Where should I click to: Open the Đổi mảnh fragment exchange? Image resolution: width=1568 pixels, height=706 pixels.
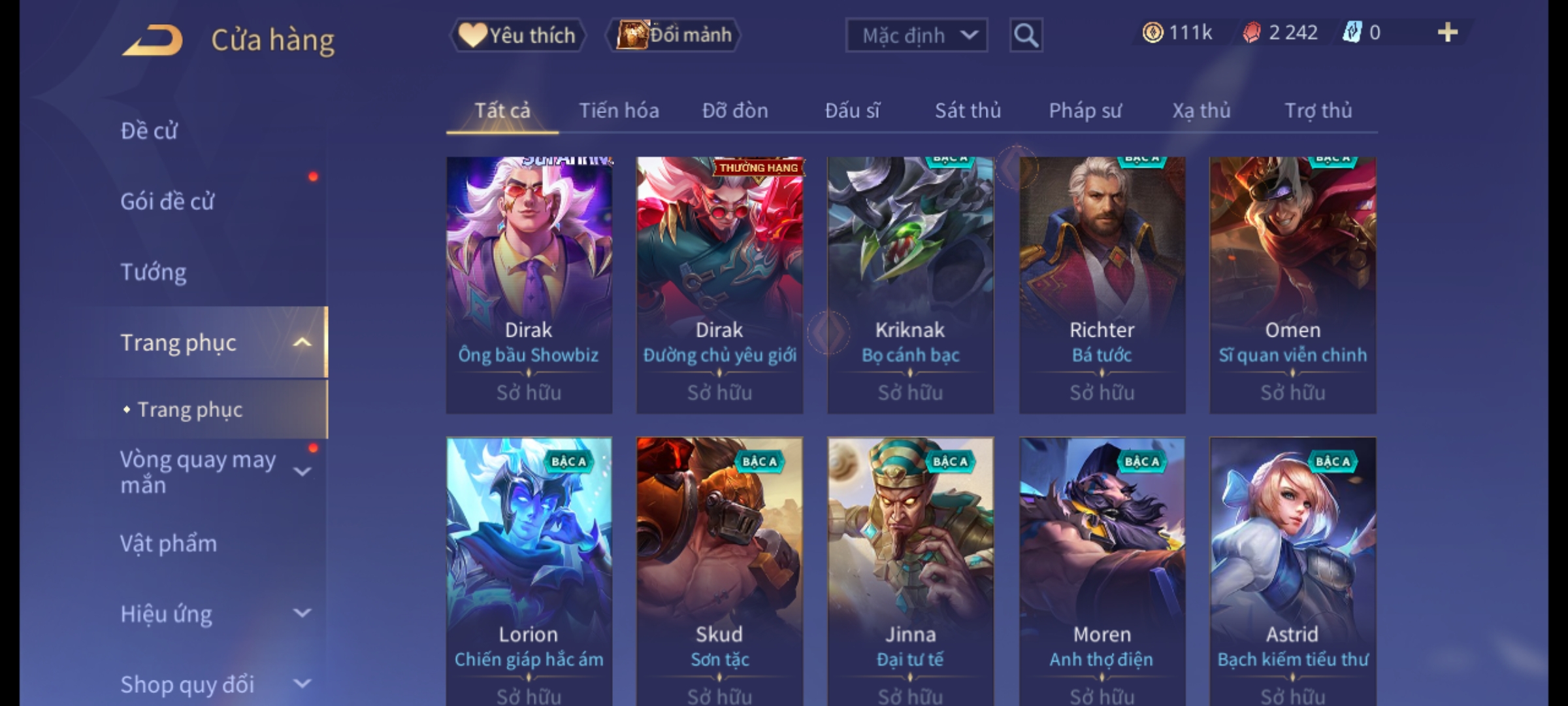point(674,35)
